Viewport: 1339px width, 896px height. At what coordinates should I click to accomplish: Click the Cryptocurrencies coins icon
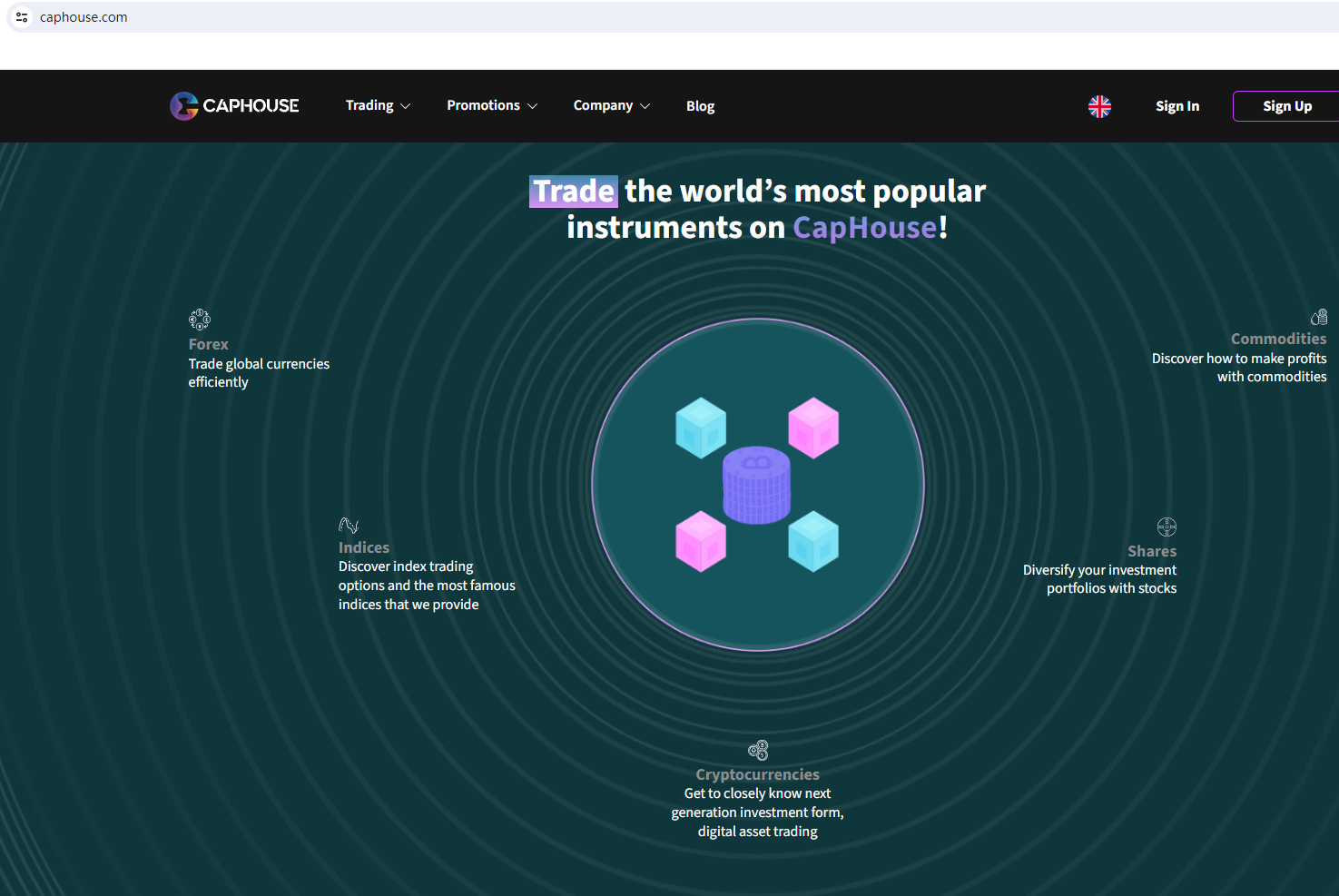tap(758, 750)
